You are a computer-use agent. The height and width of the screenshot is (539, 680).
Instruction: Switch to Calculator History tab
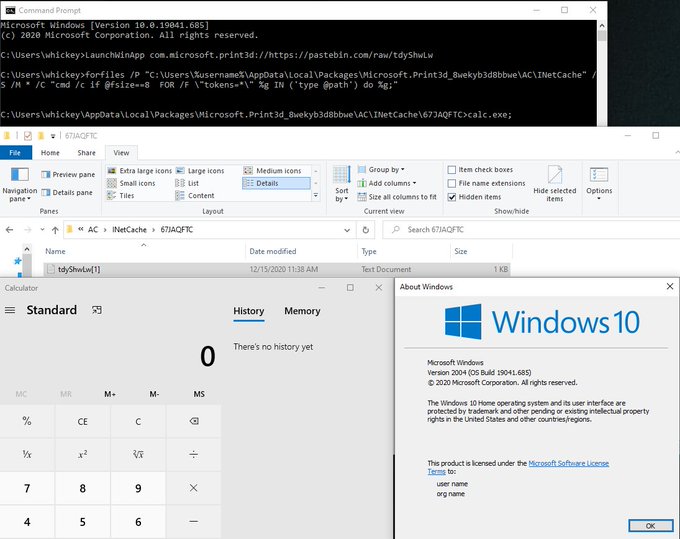tap(248, 311)
